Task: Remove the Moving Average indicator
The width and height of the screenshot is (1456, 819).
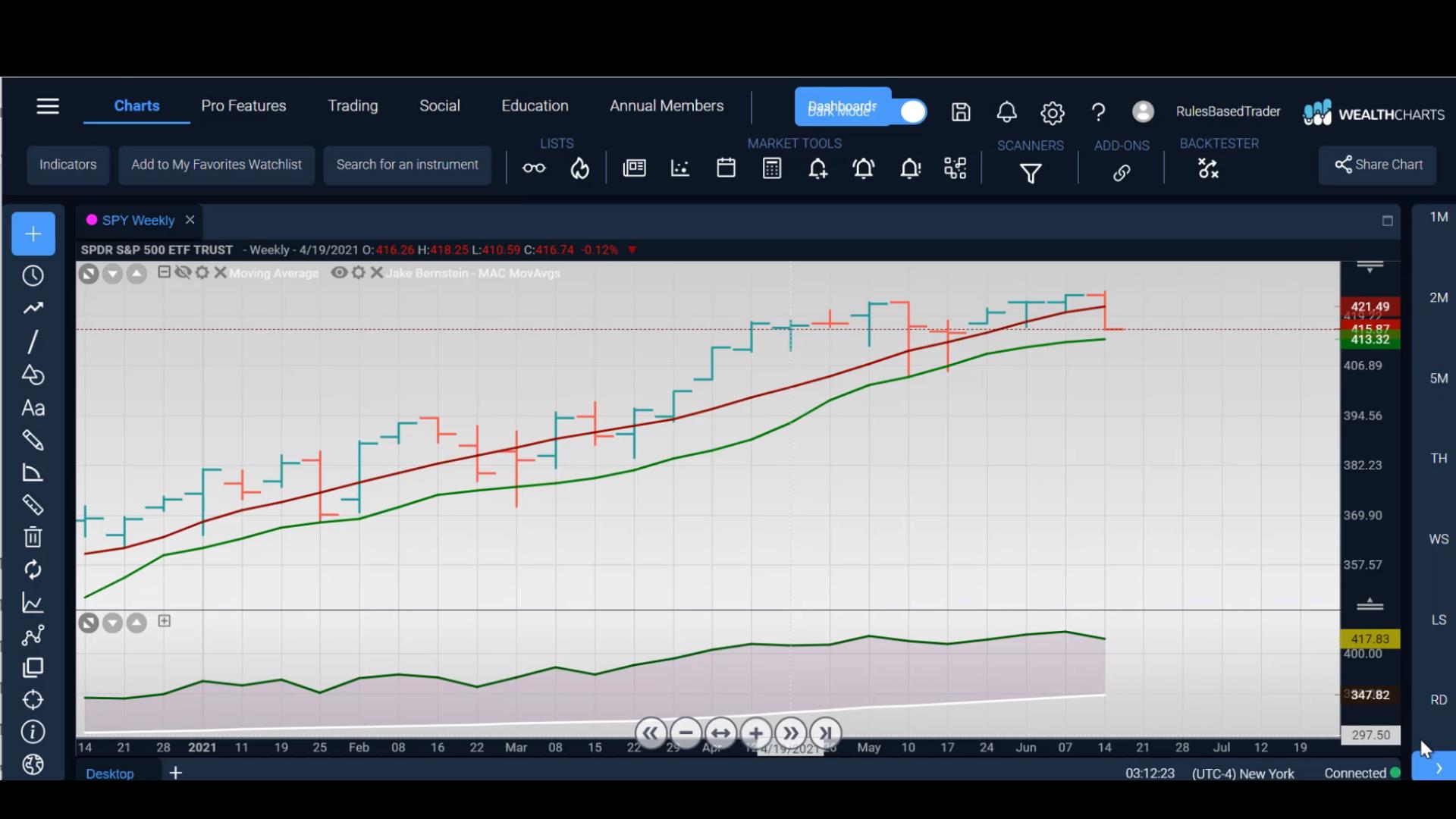Action: tap(221, 272)
